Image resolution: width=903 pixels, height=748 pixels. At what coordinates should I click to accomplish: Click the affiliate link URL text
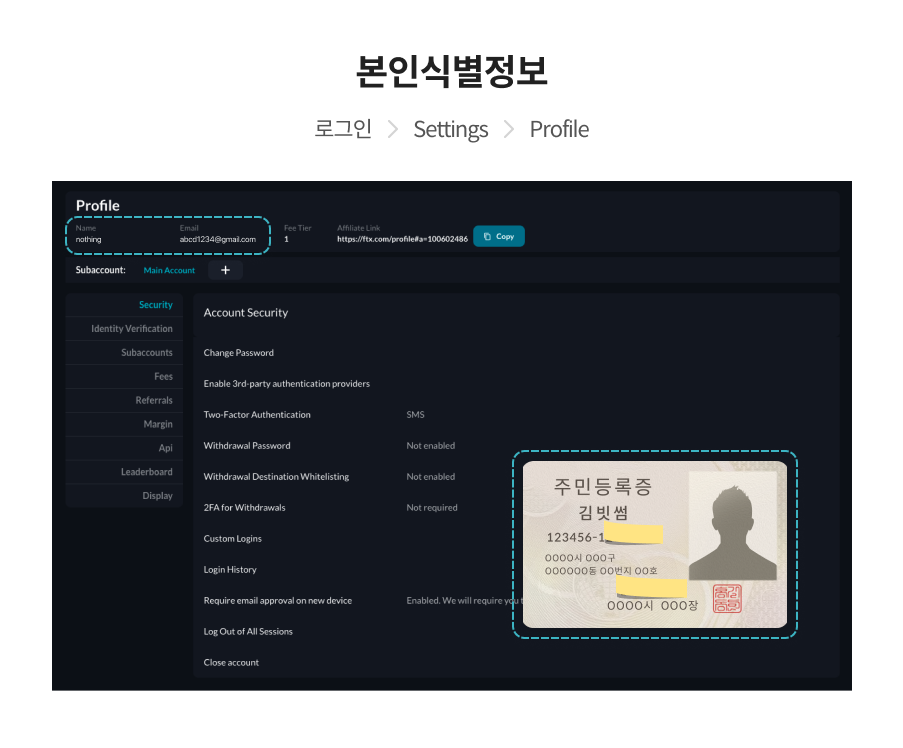pyautogui.click(x=403, y=239)
